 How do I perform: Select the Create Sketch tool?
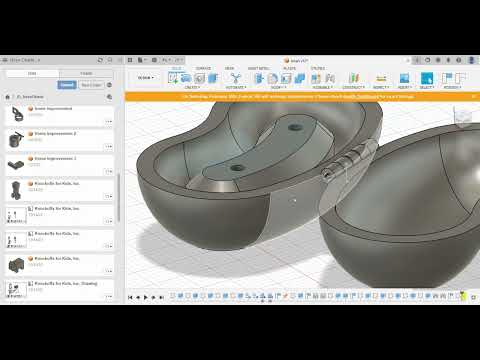[x=173, y=78]
